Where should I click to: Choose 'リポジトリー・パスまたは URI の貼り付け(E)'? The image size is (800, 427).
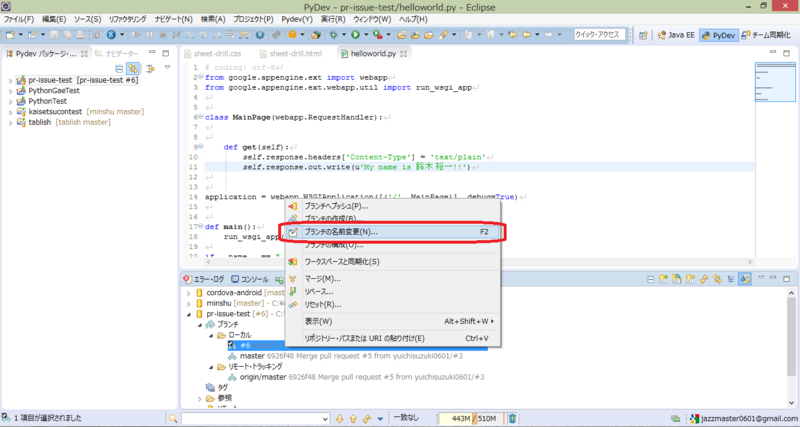coord(393,338)
